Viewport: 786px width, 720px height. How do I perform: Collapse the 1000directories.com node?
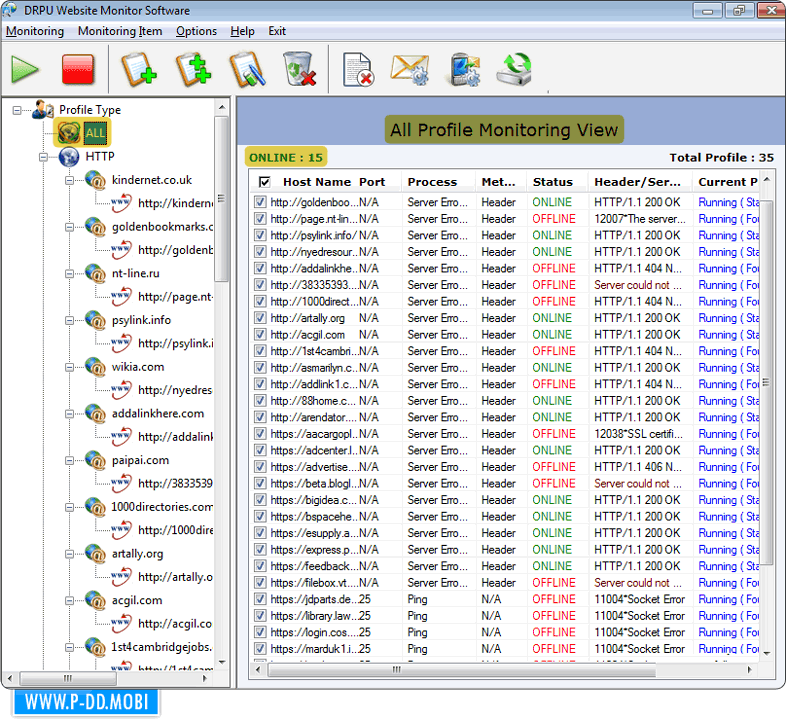(70, 507)
